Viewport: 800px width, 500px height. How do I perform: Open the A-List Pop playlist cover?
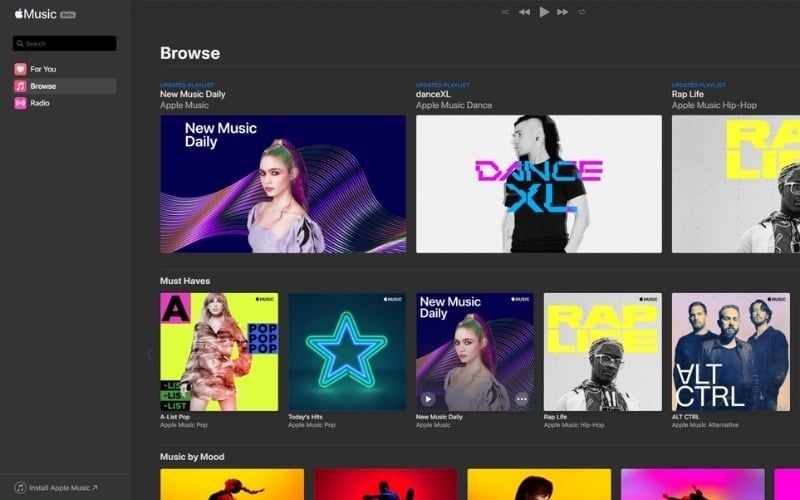click(x=219, y=352)
